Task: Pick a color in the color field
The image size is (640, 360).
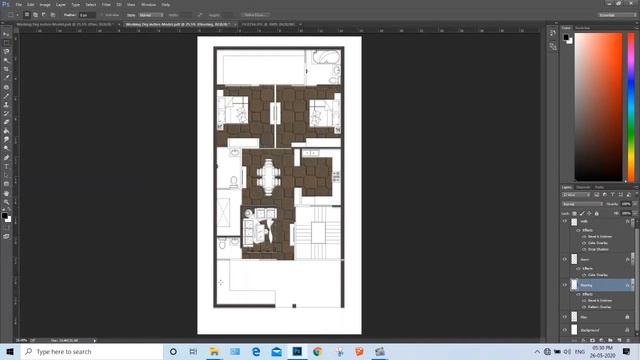Action: point(598,107)
